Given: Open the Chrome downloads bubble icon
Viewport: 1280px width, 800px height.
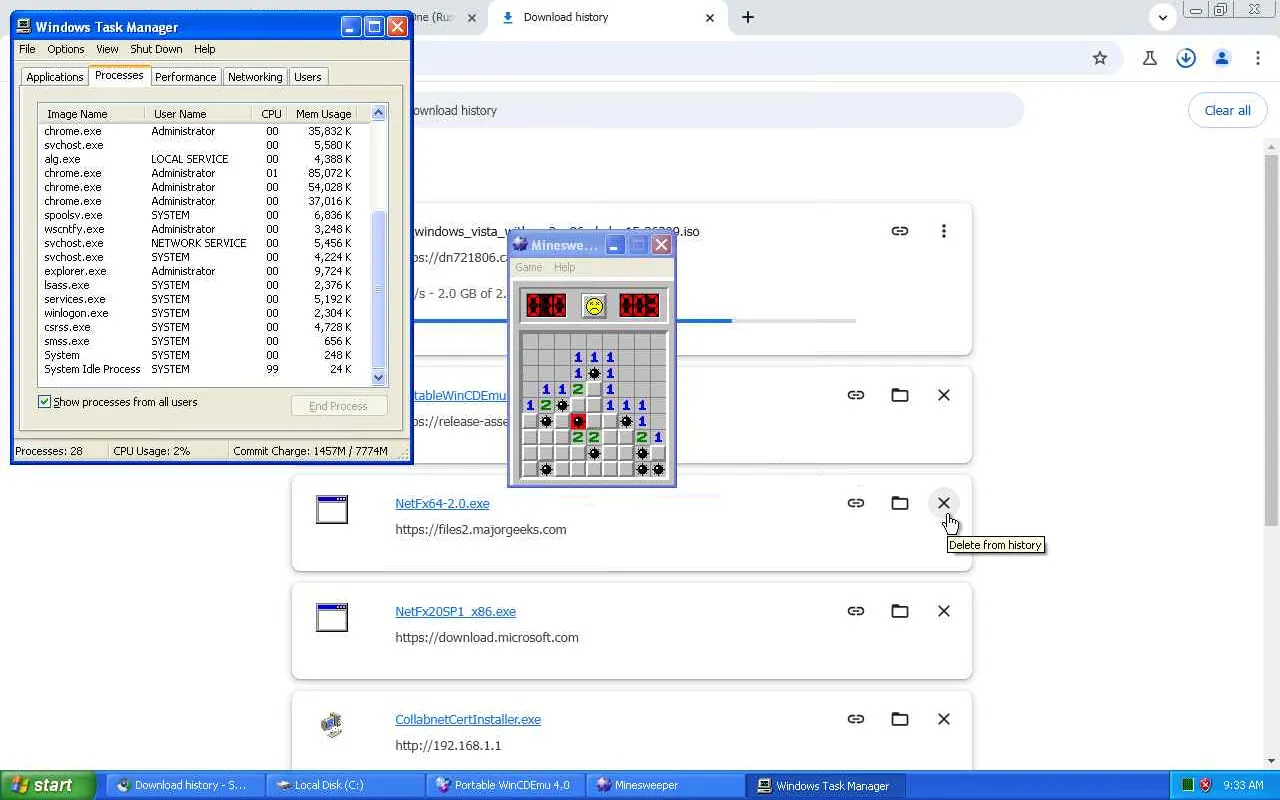Looking at the screenshot, I should [x=1186, y=58].
